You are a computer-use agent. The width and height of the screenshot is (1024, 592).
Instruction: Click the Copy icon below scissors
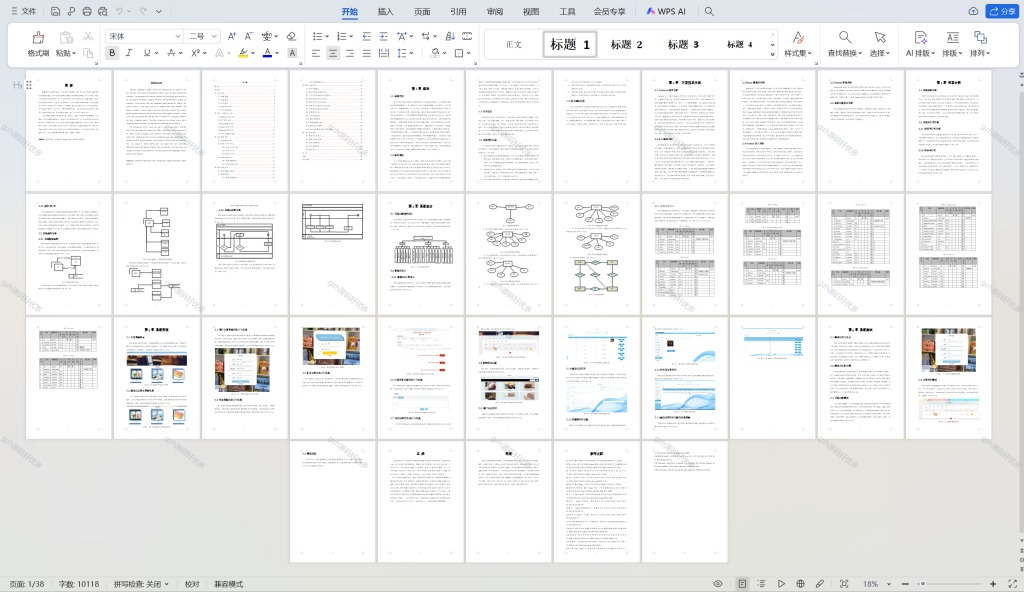tap(88, 53)
